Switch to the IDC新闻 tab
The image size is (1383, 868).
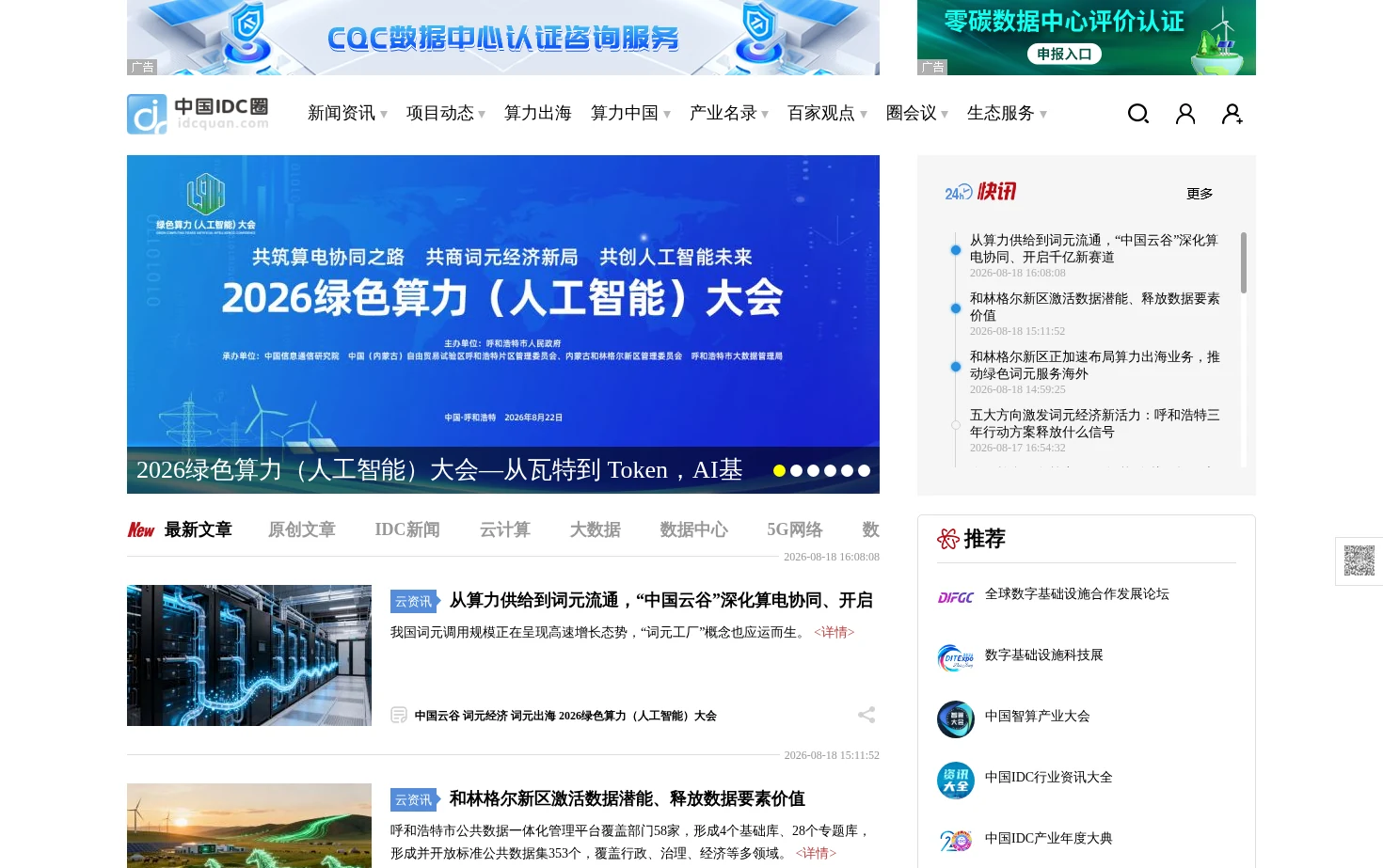[x=407, y=529]
